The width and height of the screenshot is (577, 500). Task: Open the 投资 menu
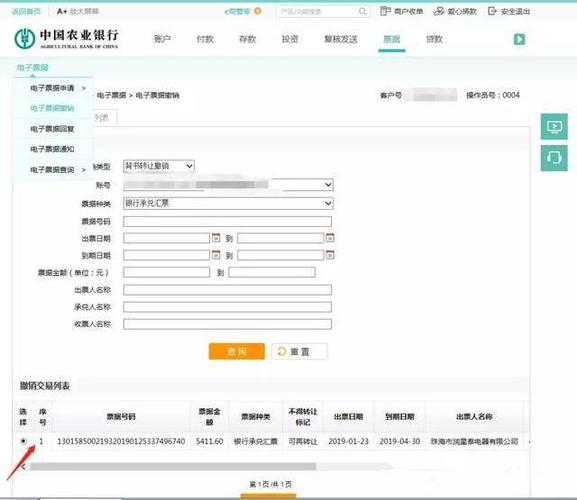(290, 39)
